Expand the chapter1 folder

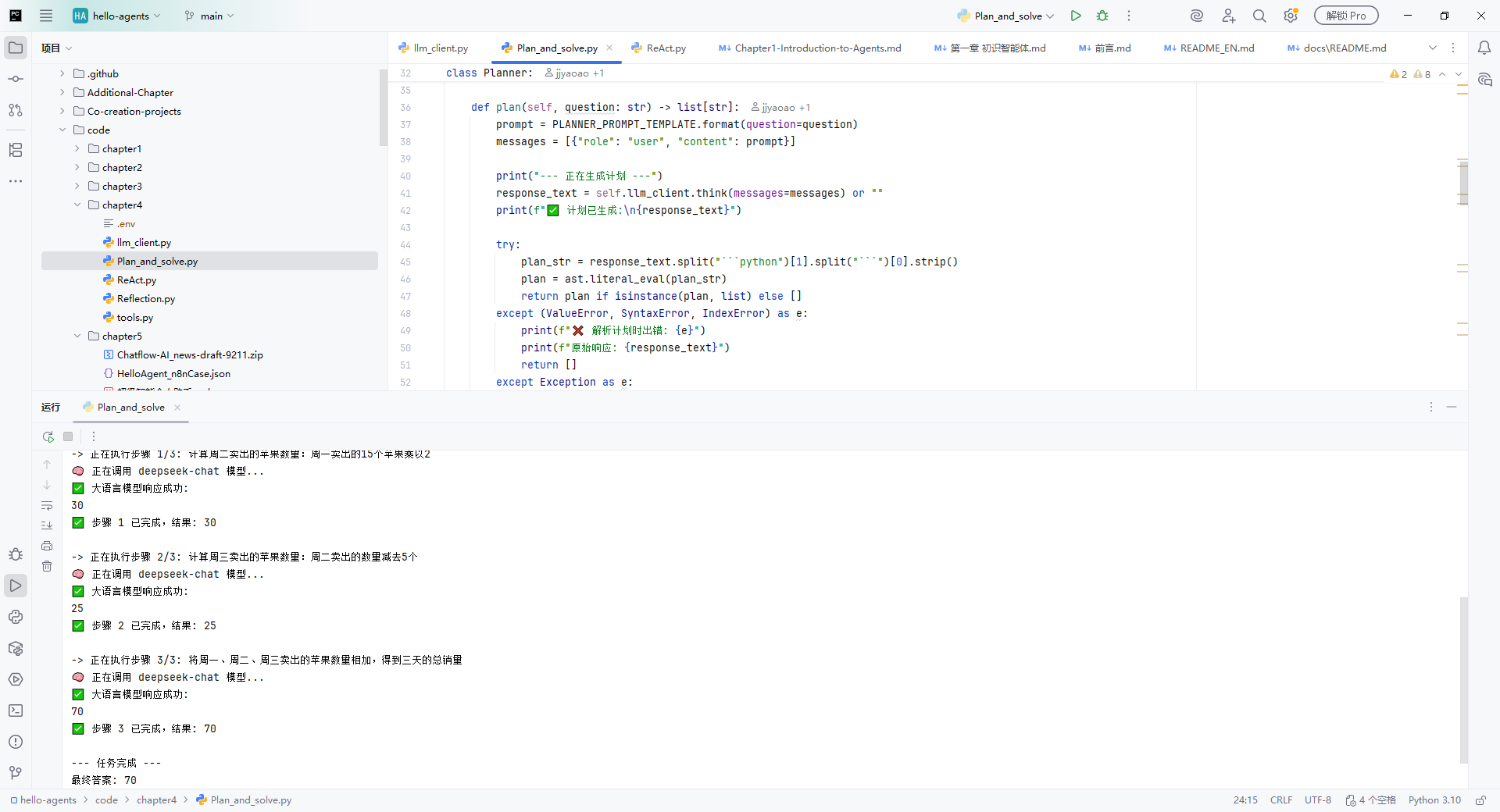(77, 148)
